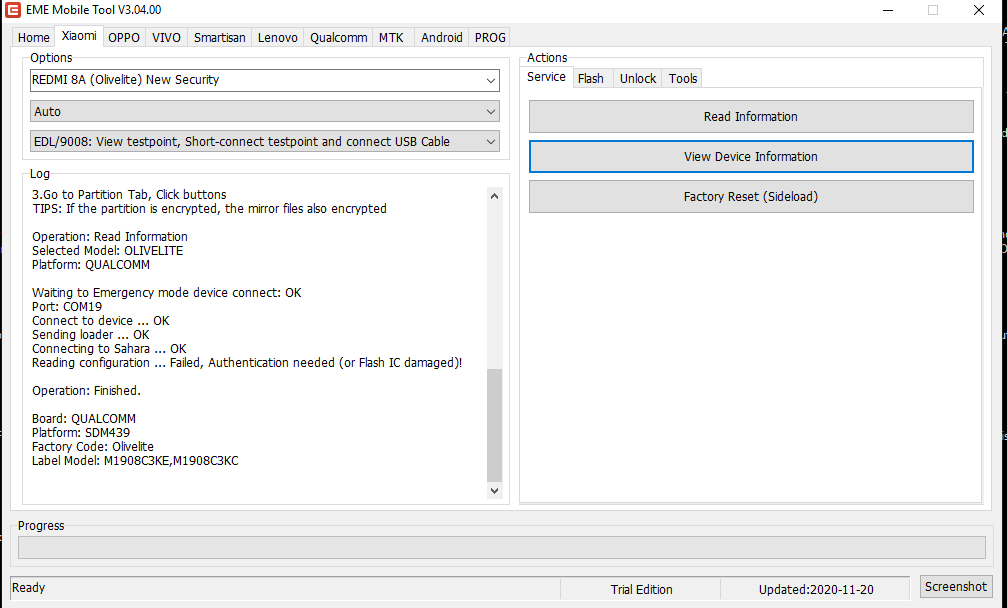Click the 'Board: QUALCOMM' log line
1007x608 pixels.
tap(83, 419)
